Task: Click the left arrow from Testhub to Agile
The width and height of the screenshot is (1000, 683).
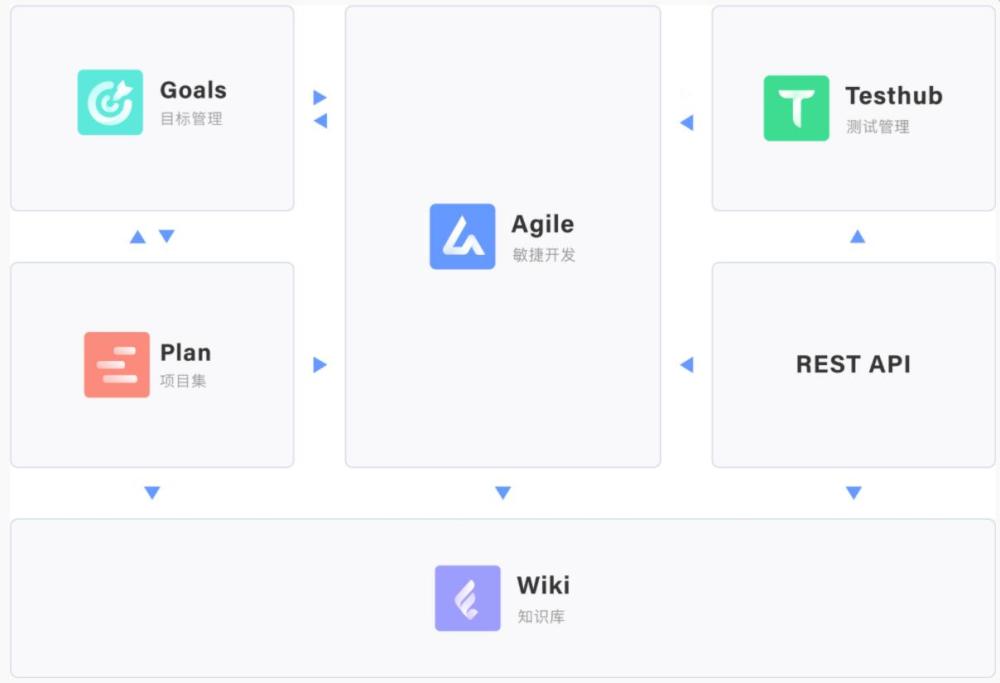Action: point(687,122)
